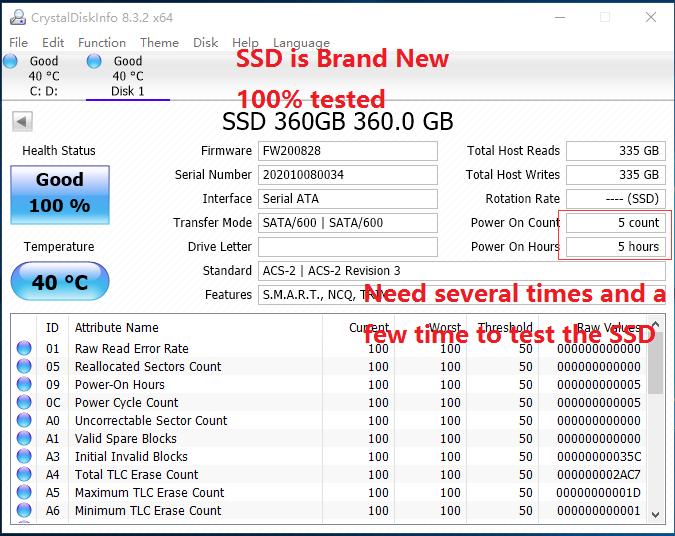Open the Help menu
The image size is (675, 536).
[x=245, y=43]
